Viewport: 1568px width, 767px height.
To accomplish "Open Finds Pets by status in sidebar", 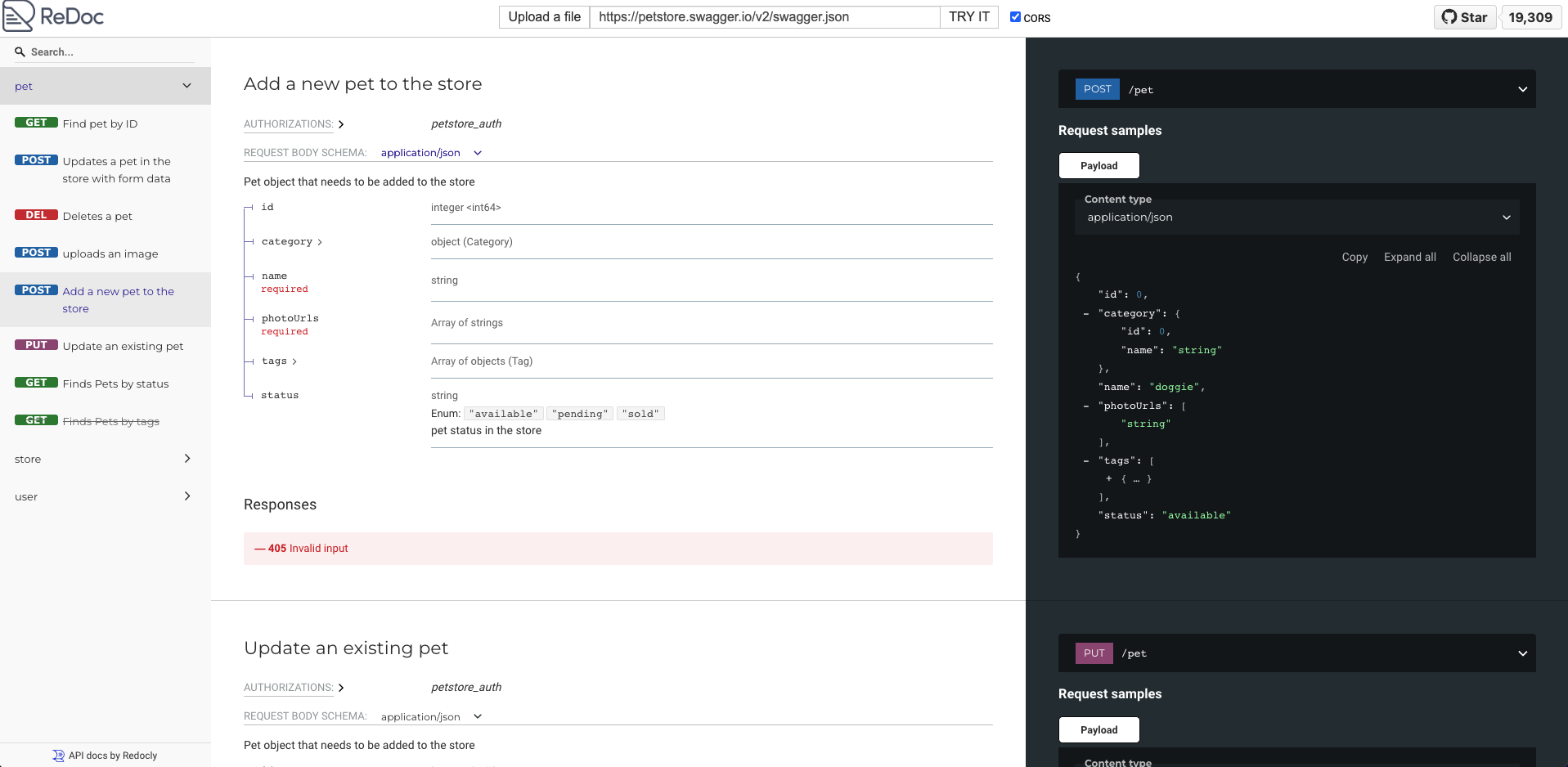I will coord(115,383).
